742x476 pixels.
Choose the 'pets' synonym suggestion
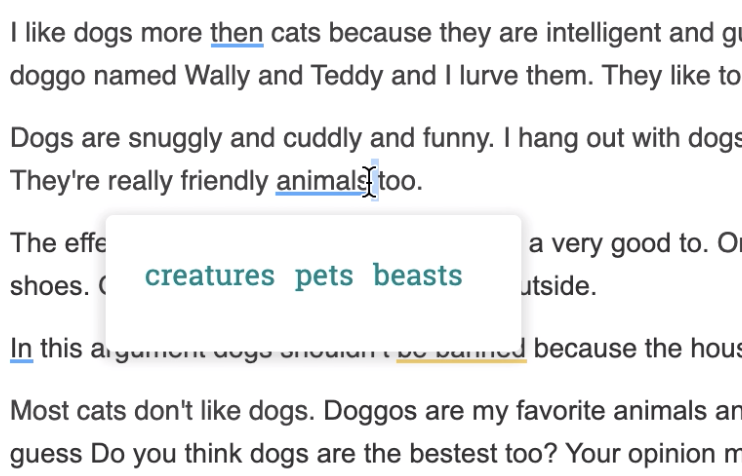324,277
